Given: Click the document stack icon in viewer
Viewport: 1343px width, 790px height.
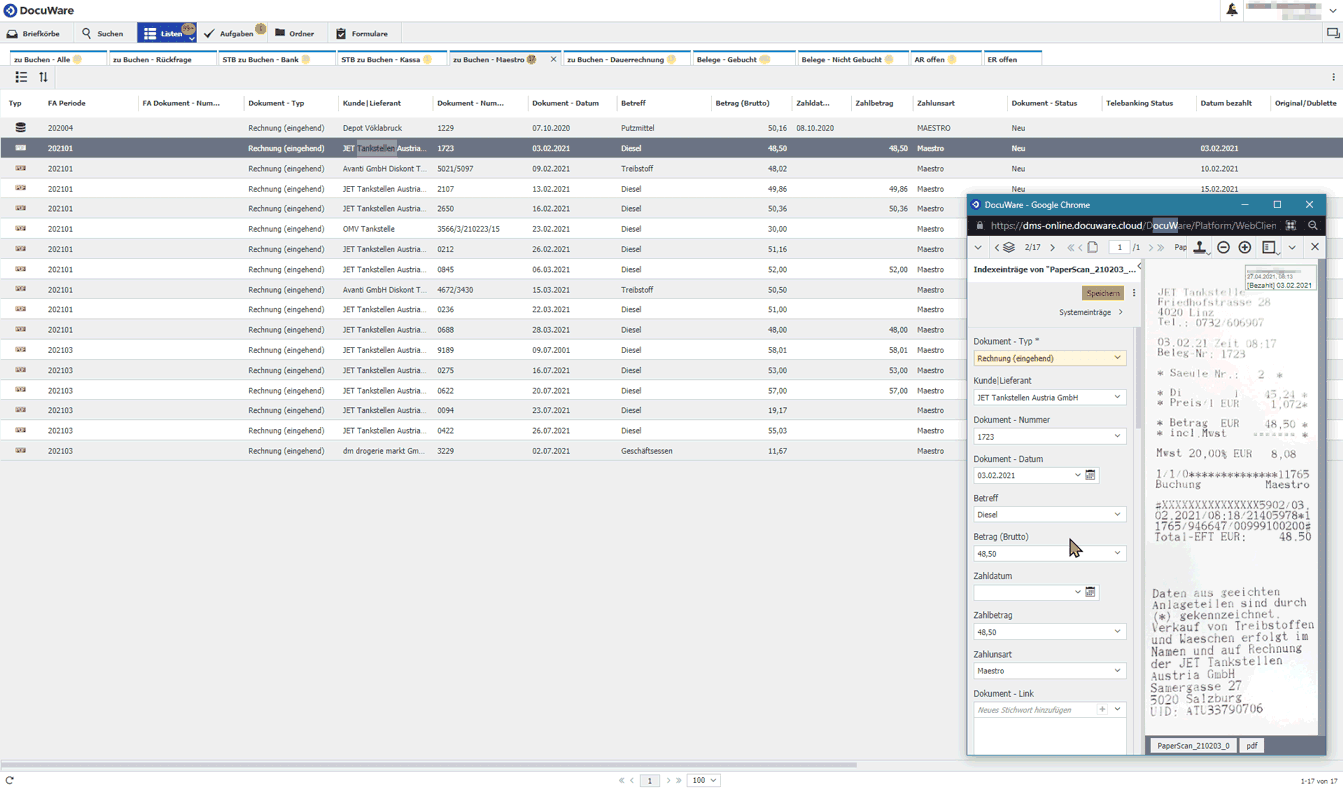Looking at the screenshot, I should pos(1009,248).
